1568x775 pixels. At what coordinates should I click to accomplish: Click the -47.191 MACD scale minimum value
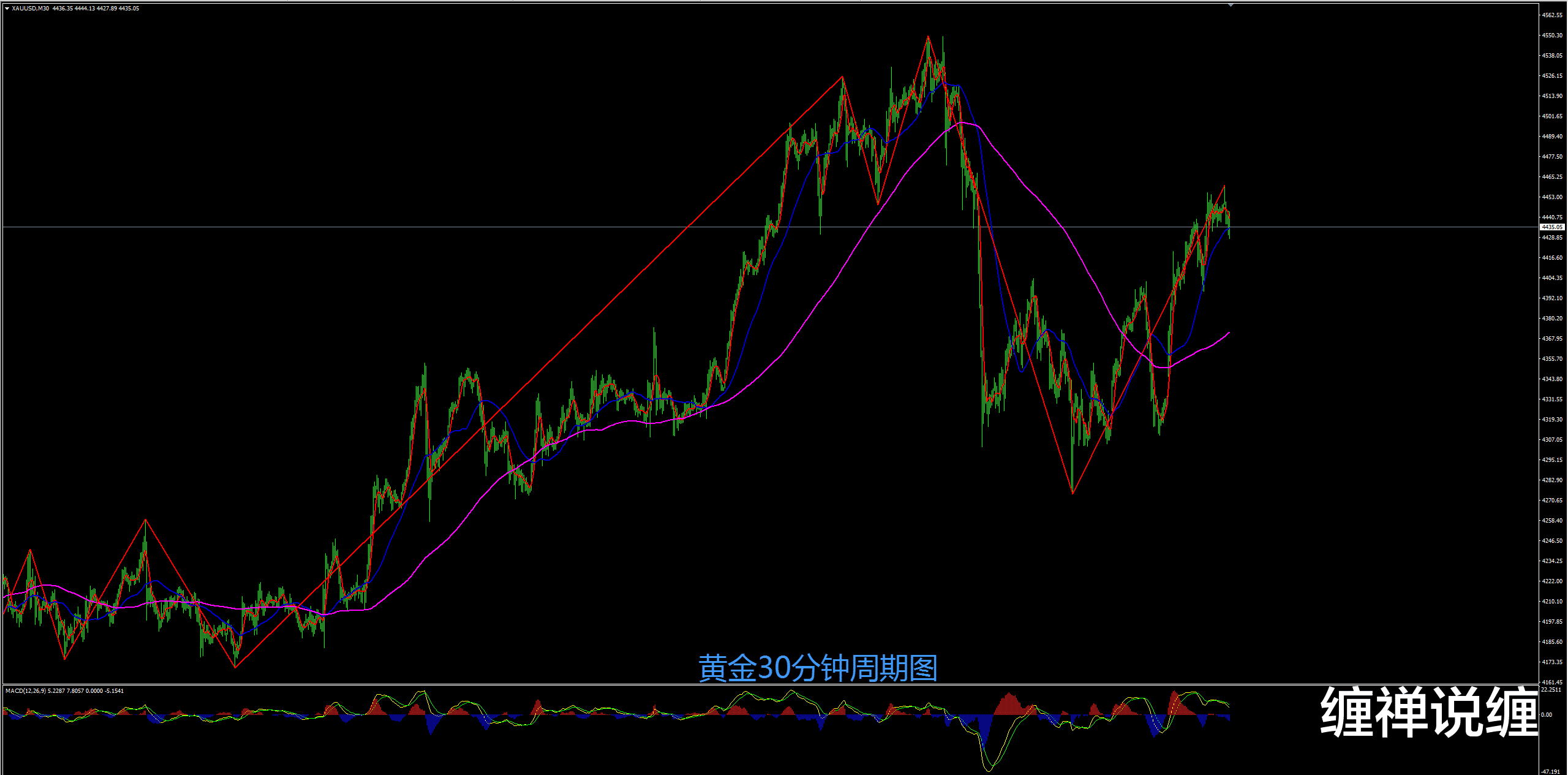pos(1551,771)
